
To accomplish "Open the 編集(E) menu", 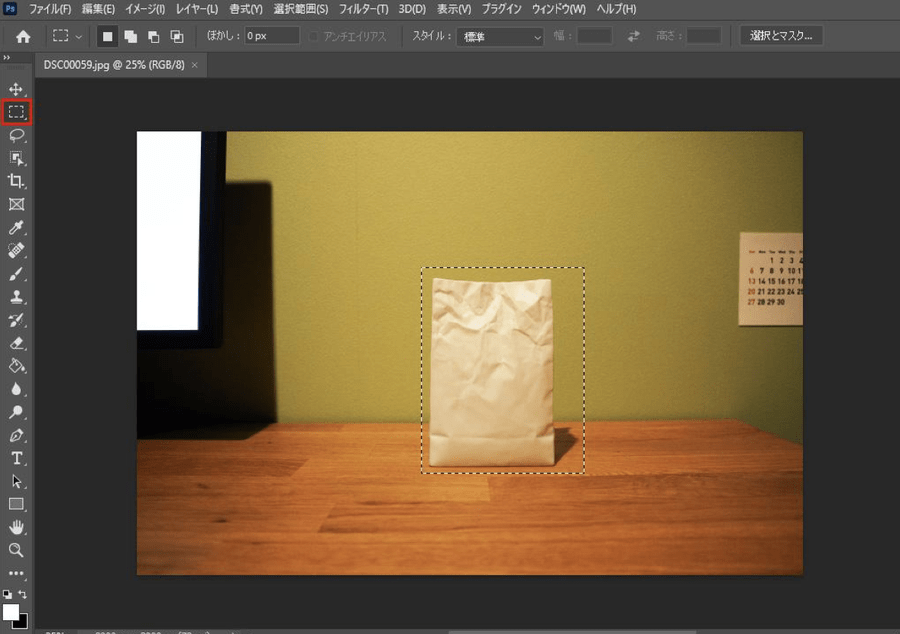I will pyautogui.click(x=98, y=9).
